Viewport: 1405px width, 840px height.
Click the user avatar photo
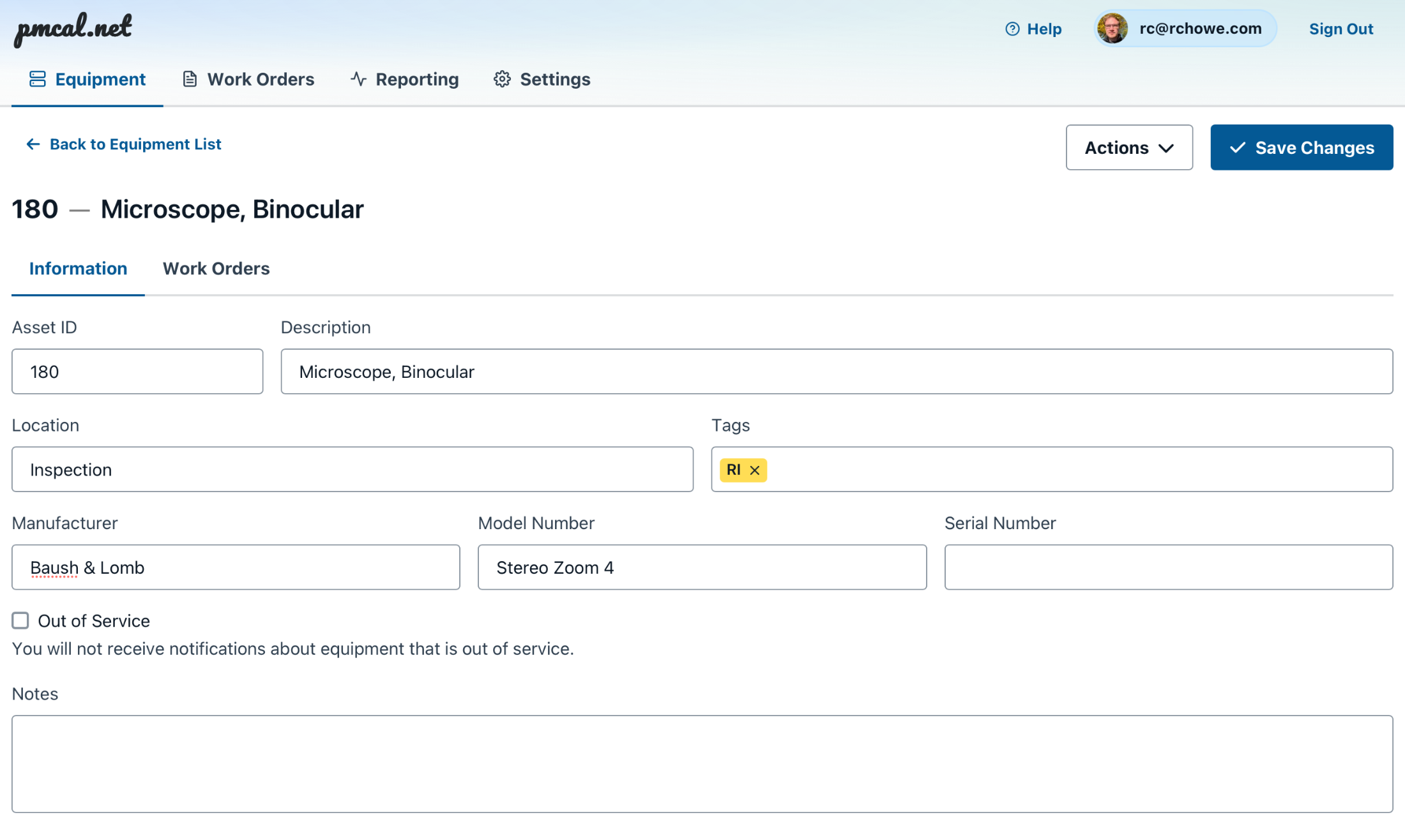coord(1112,29)
